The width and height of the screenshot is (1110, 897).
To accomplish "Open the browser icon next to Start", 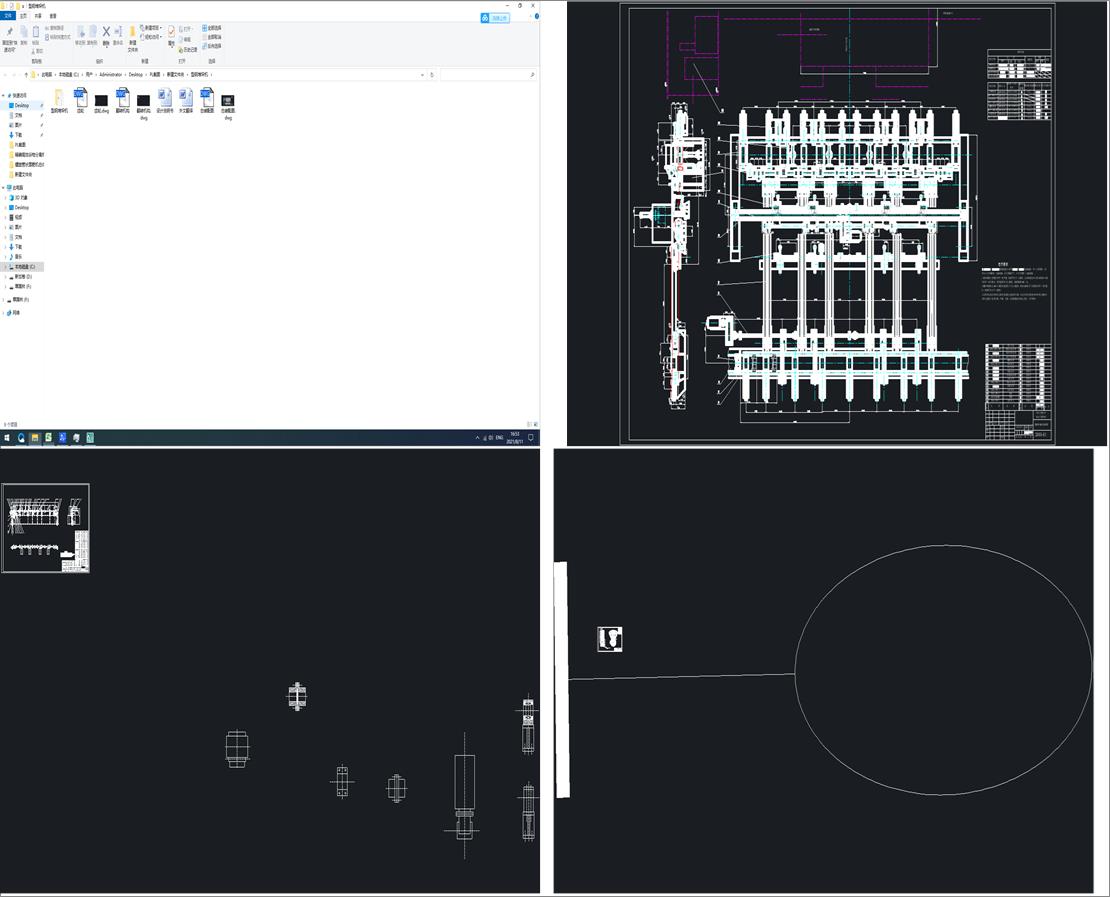I will [x=21, y=438].
